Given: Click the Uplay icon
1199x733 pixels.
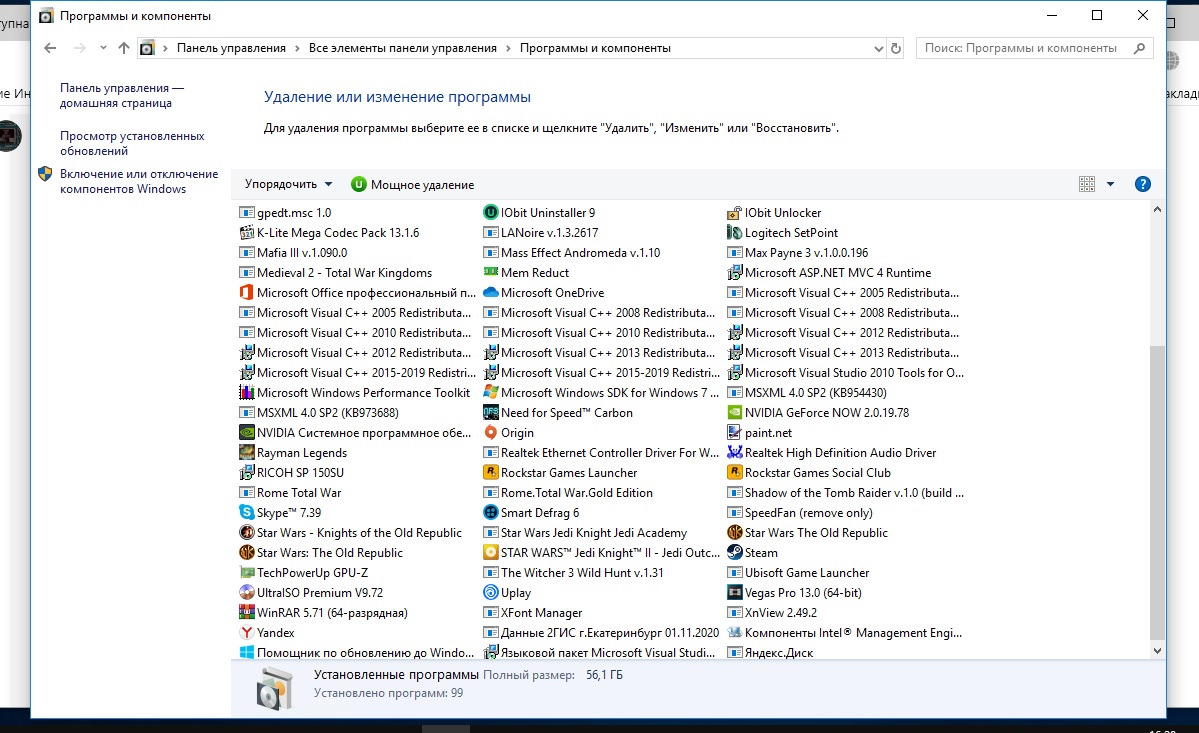Looking at the screenshot, I should coord(491,592).
